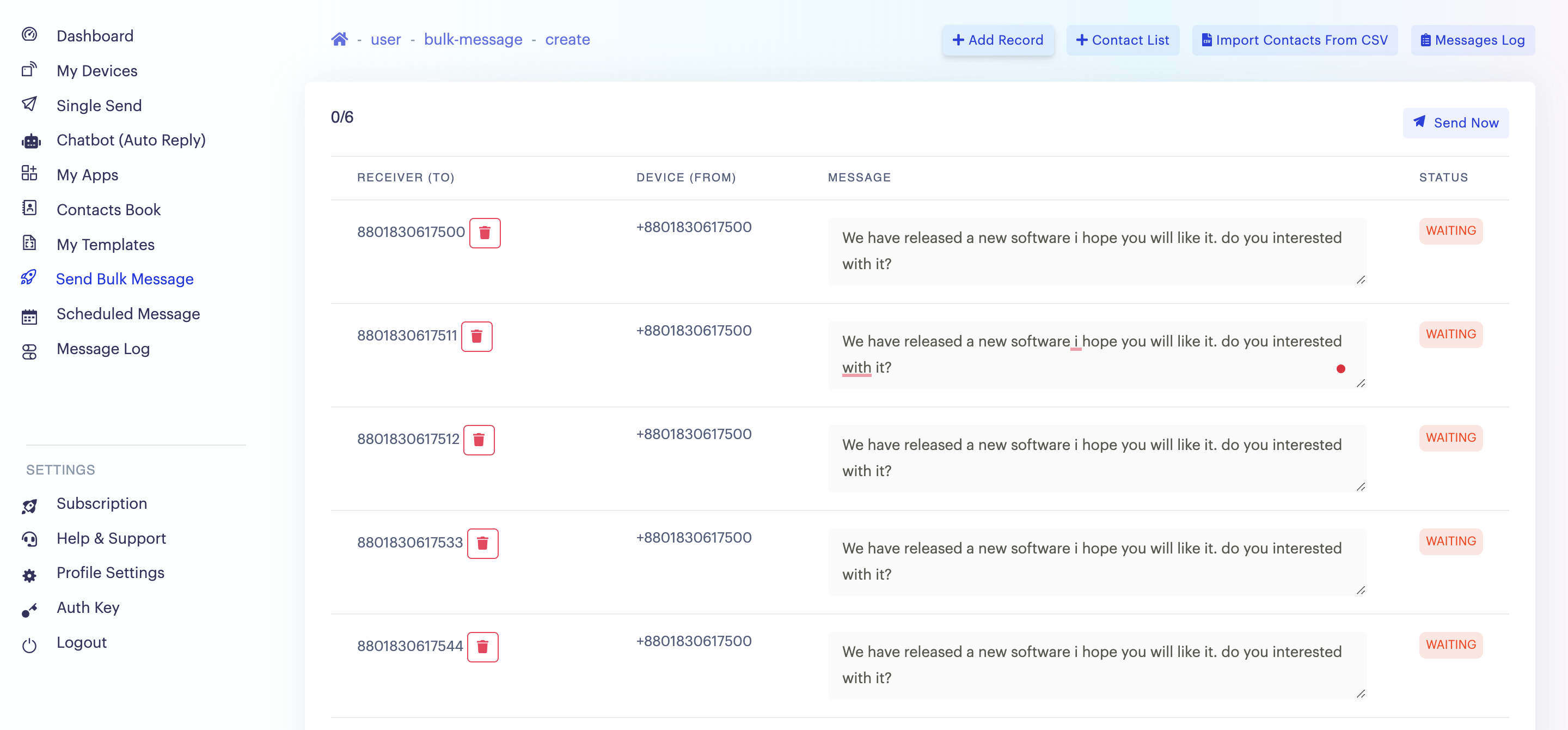Screen dimensions: 1568x730
Task: Select My Templates in sidebar
Action: coord(105,244)
